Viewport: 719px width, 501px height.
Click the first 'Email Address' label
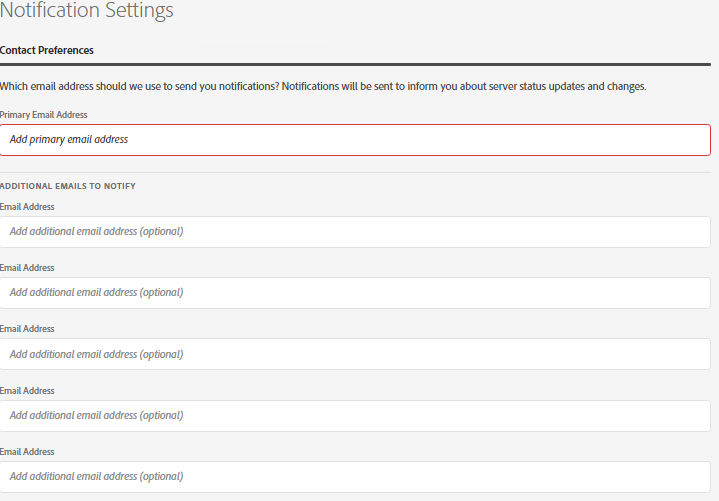point(27,207)
